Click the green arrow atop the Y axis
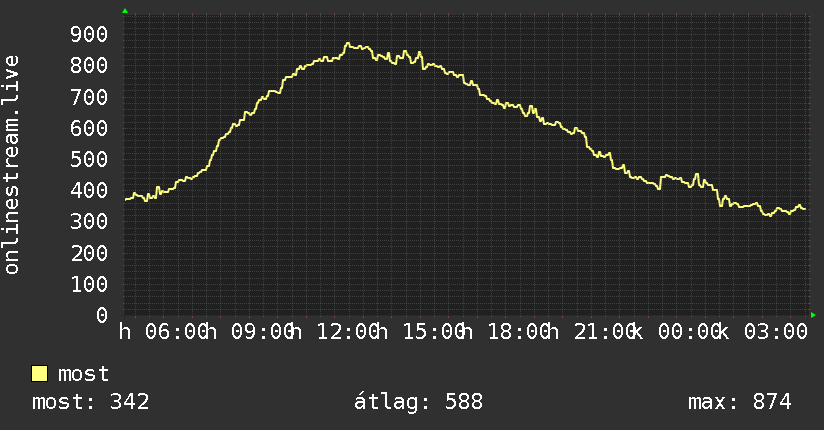Viewport: 824px width, 430px height. (x=125, y=11)
